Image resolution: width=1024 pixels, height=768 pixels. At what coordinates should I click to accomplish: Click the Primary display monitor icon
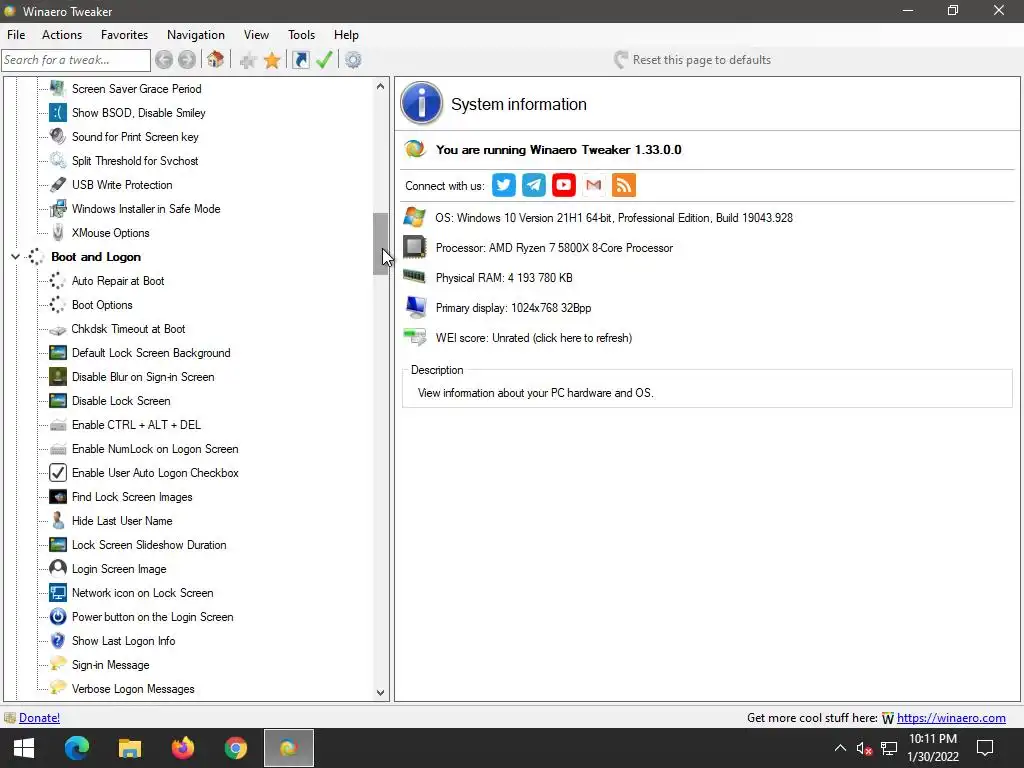point(415,307)
